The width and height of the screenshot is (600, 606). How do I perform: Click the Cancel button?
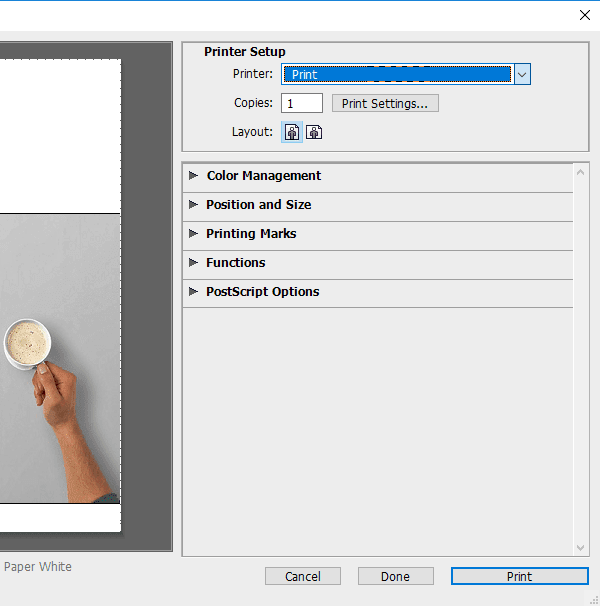[x=303, y=576]
